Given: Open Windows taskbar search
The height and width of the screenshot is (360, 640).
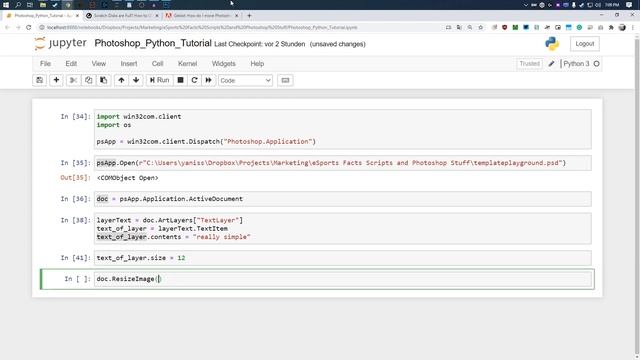Looking at the screenshot, I should tap(18, 5).
